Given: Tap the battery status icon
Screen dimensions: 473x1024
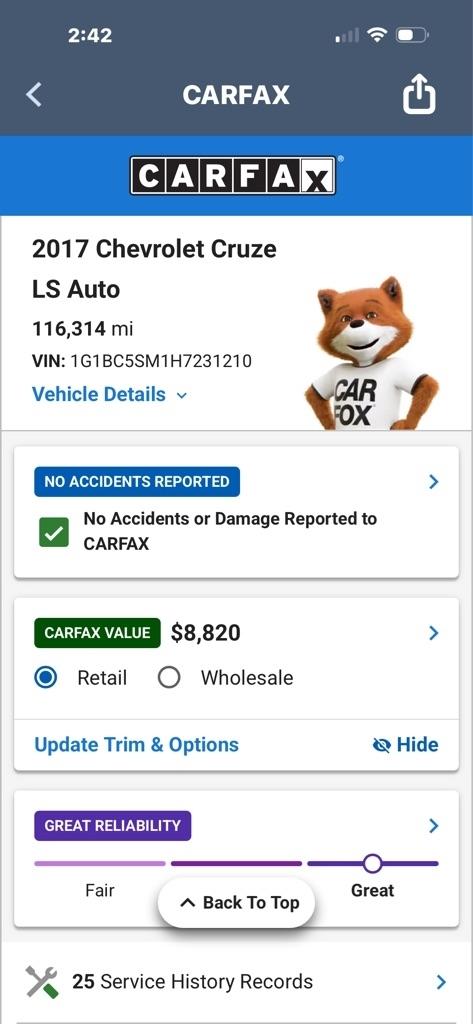Looking at the screenshot, I should [412, 35].
